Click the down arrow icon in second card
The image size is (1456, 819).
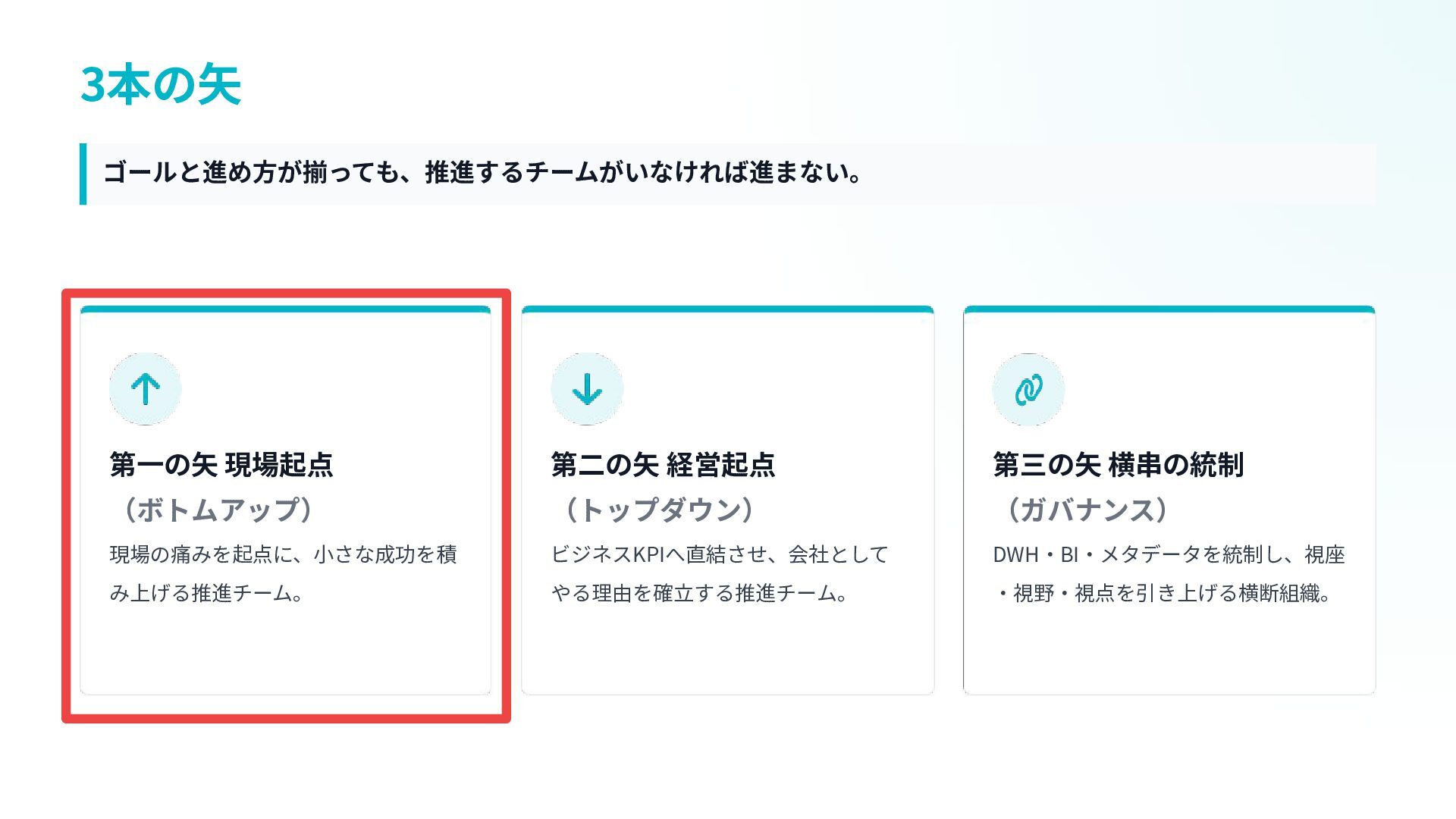[587, 389]
